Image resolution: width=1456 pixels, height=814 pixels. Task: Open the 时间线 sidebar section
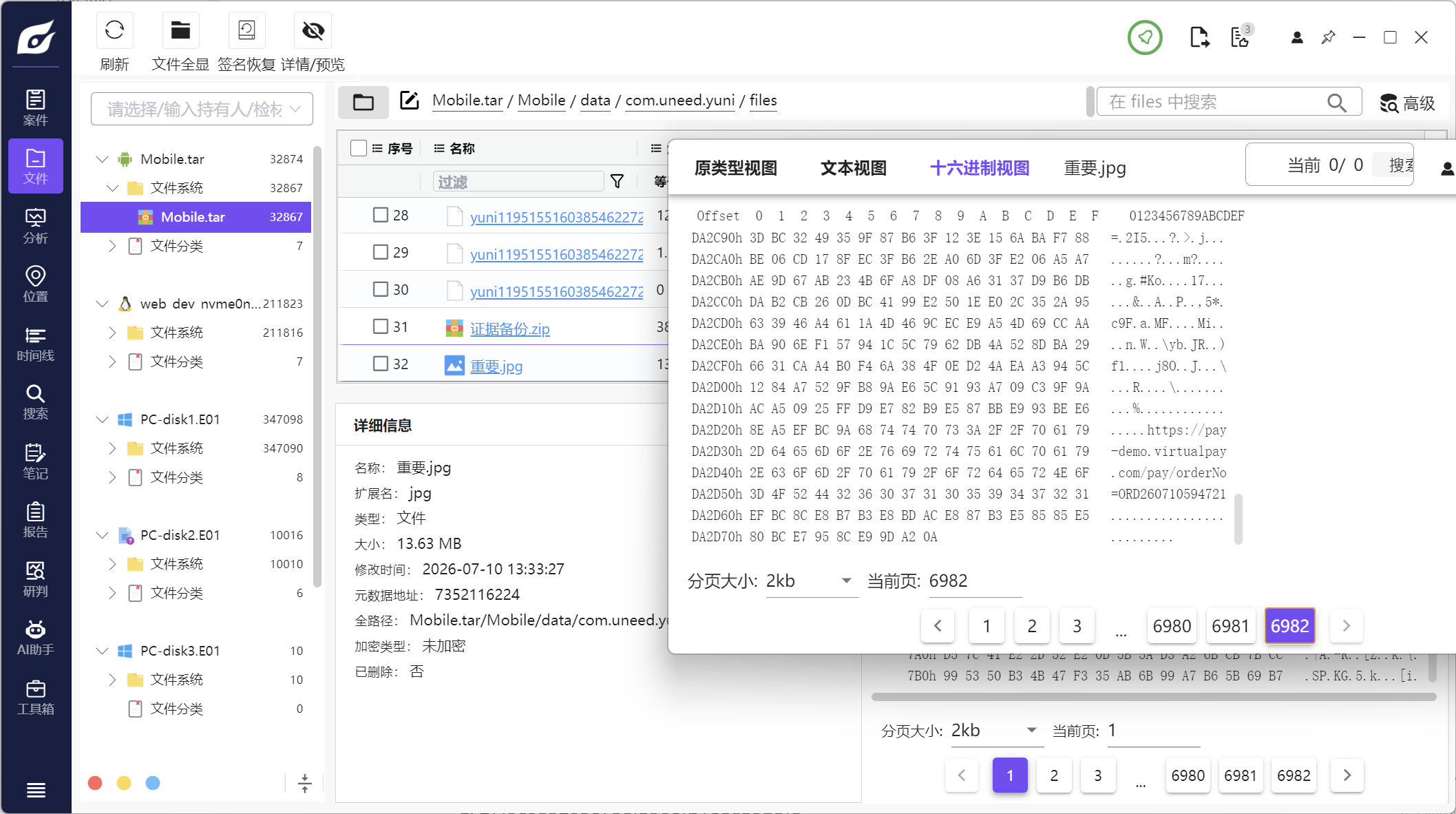(x=36, y=344)
